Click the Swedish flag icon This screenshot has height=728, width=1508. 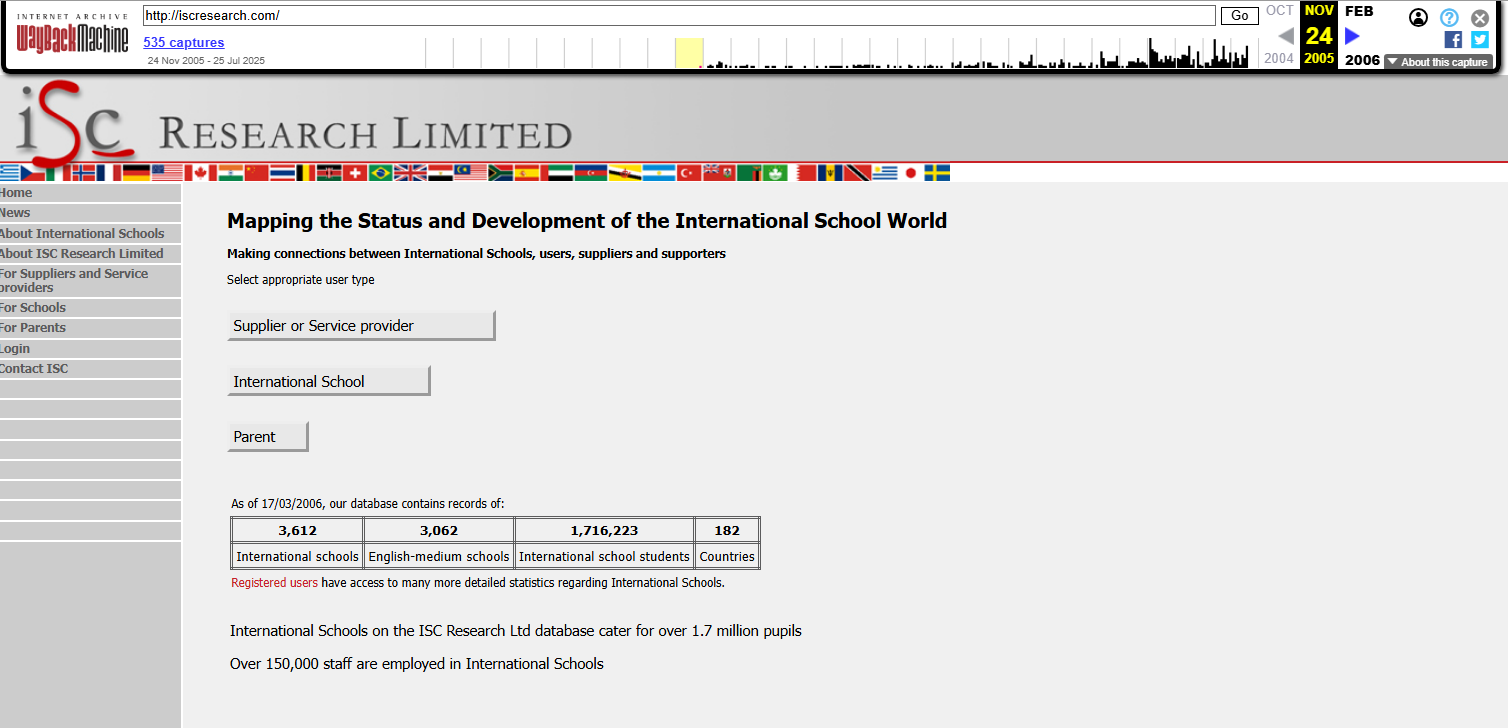click(937, 173)
